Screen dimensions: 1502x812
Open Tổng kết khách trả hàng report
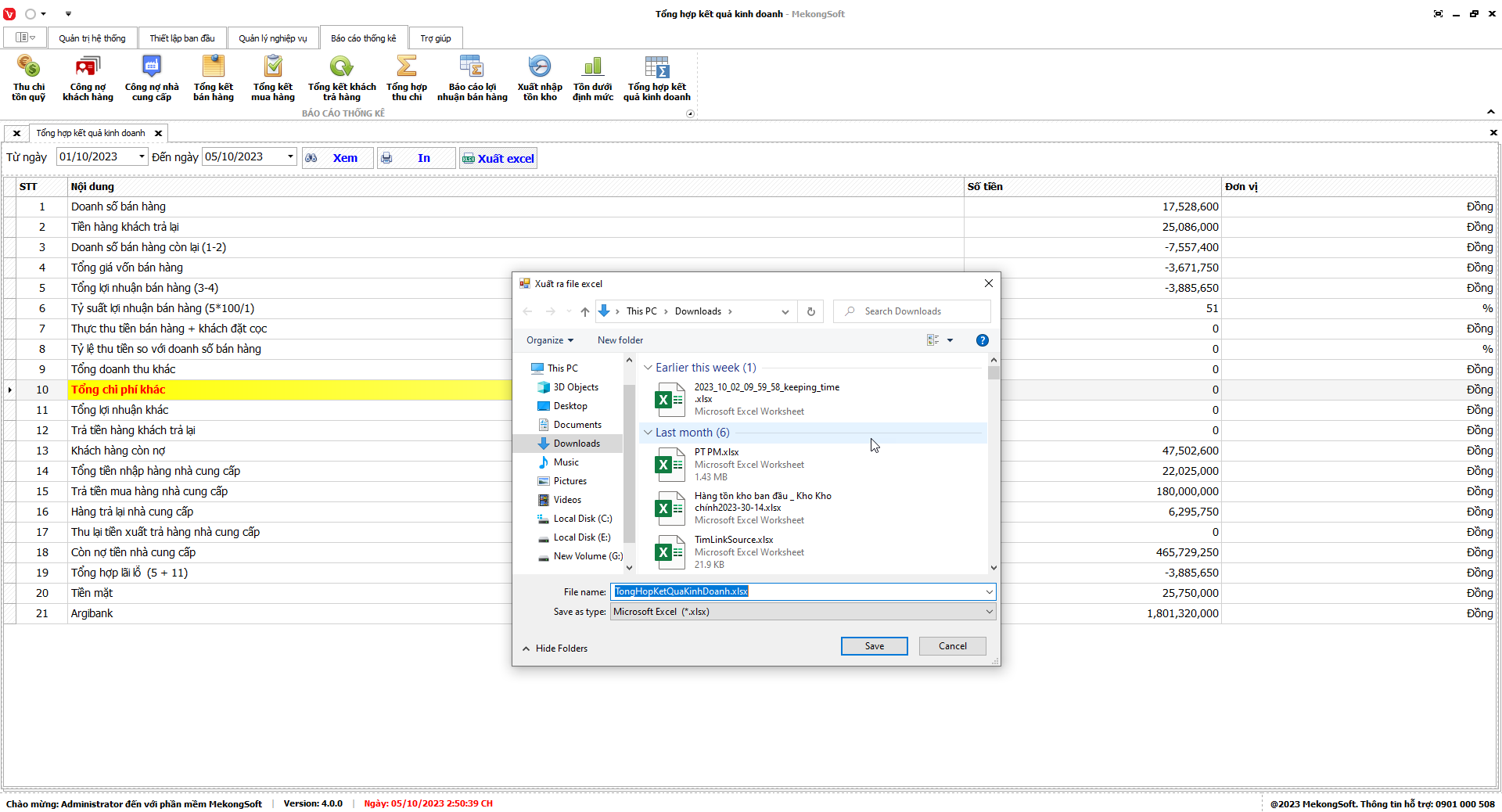pyautogui.click(x=341, y=78)
